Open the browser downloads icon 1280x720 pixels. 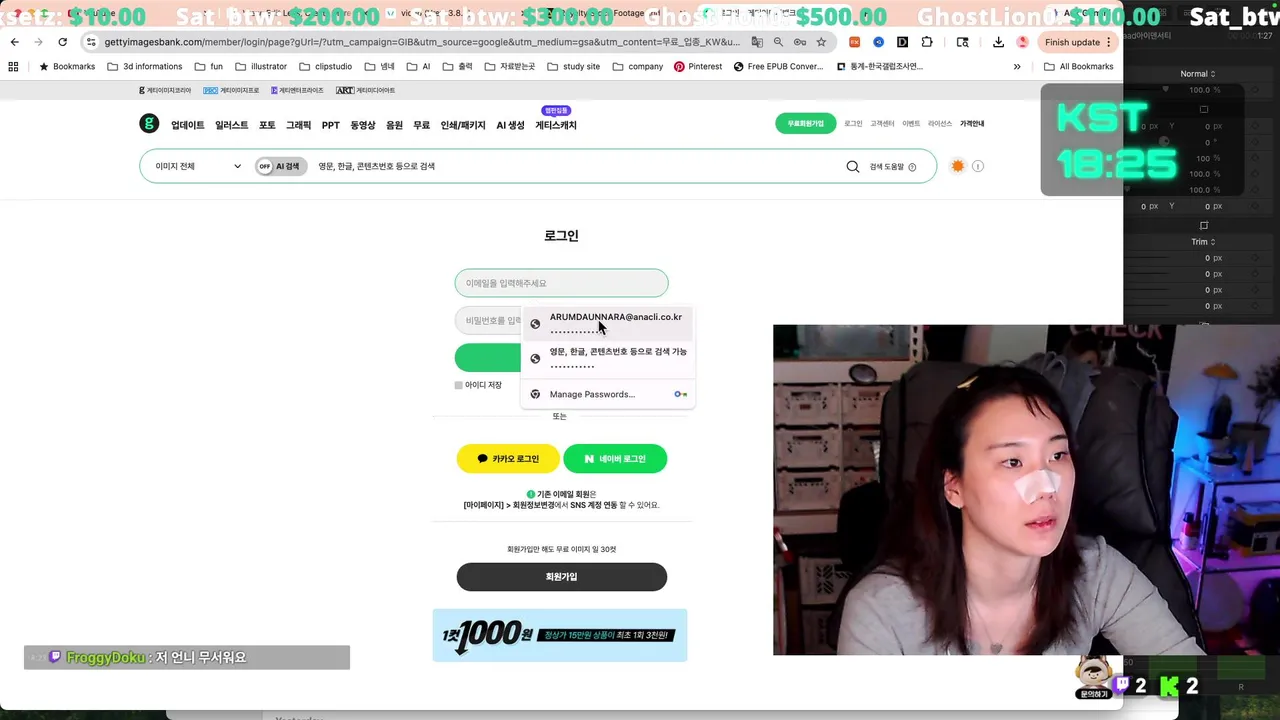click(998, 42)
